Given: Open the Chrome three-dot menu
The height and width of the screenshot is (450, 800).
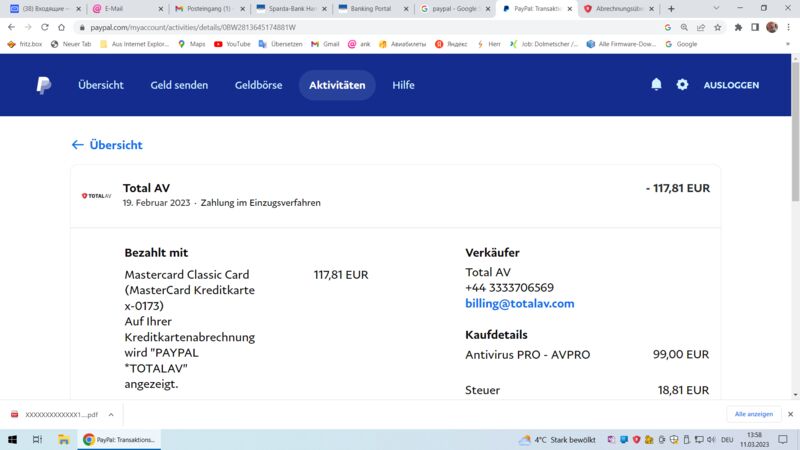Looking at the screenshot, I should [788, 28].
